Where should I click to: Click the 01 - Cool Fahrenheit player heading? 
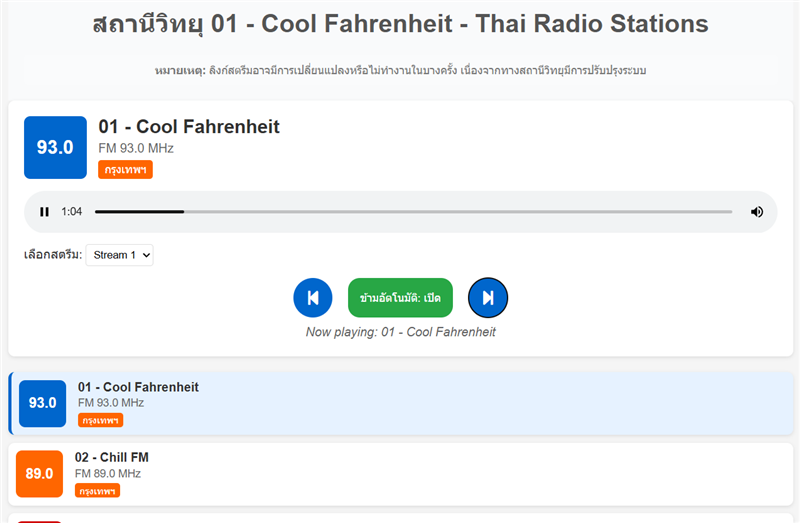(x=189, y=127)
